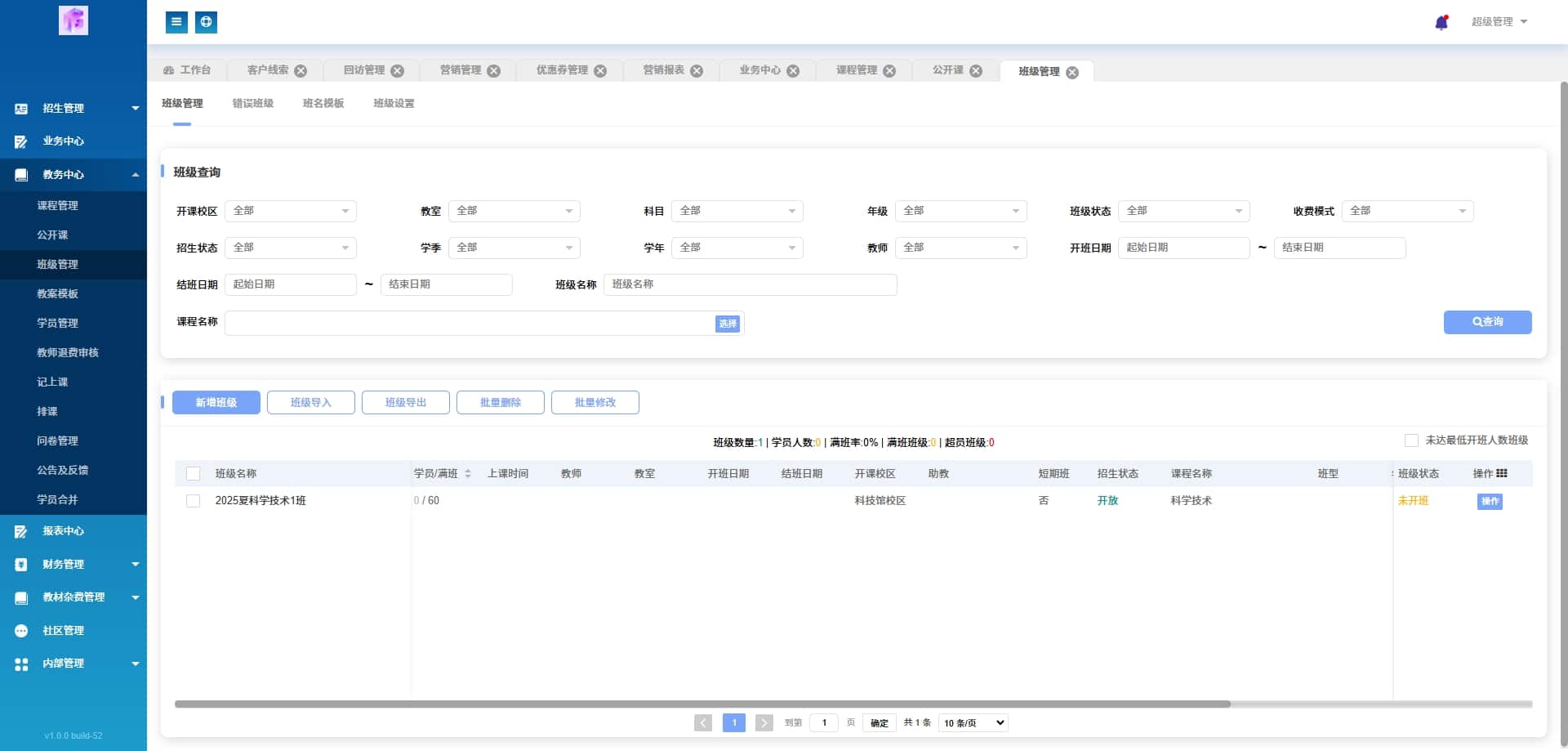The height and width of the screenshot is (751, 1568).
Task: Click the 班级导入 button
Action: 311,403
